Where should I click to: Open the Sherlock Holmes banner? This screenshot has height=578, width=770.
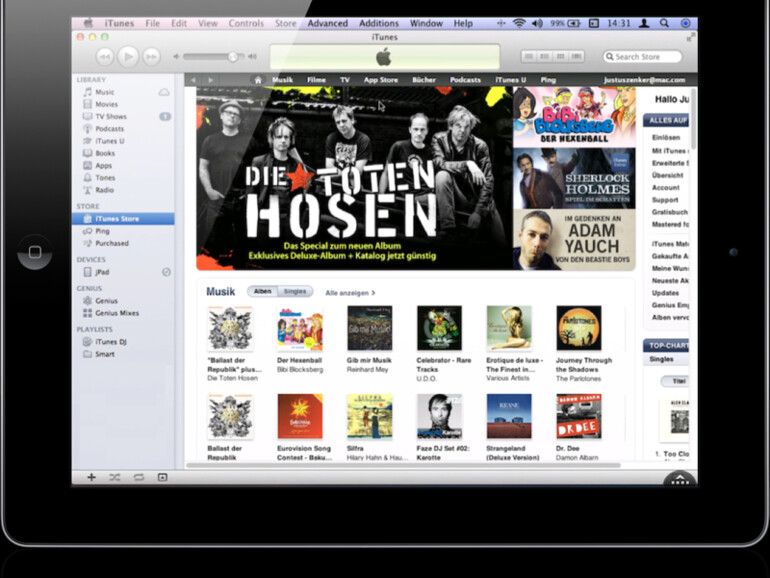pos(574,178)
